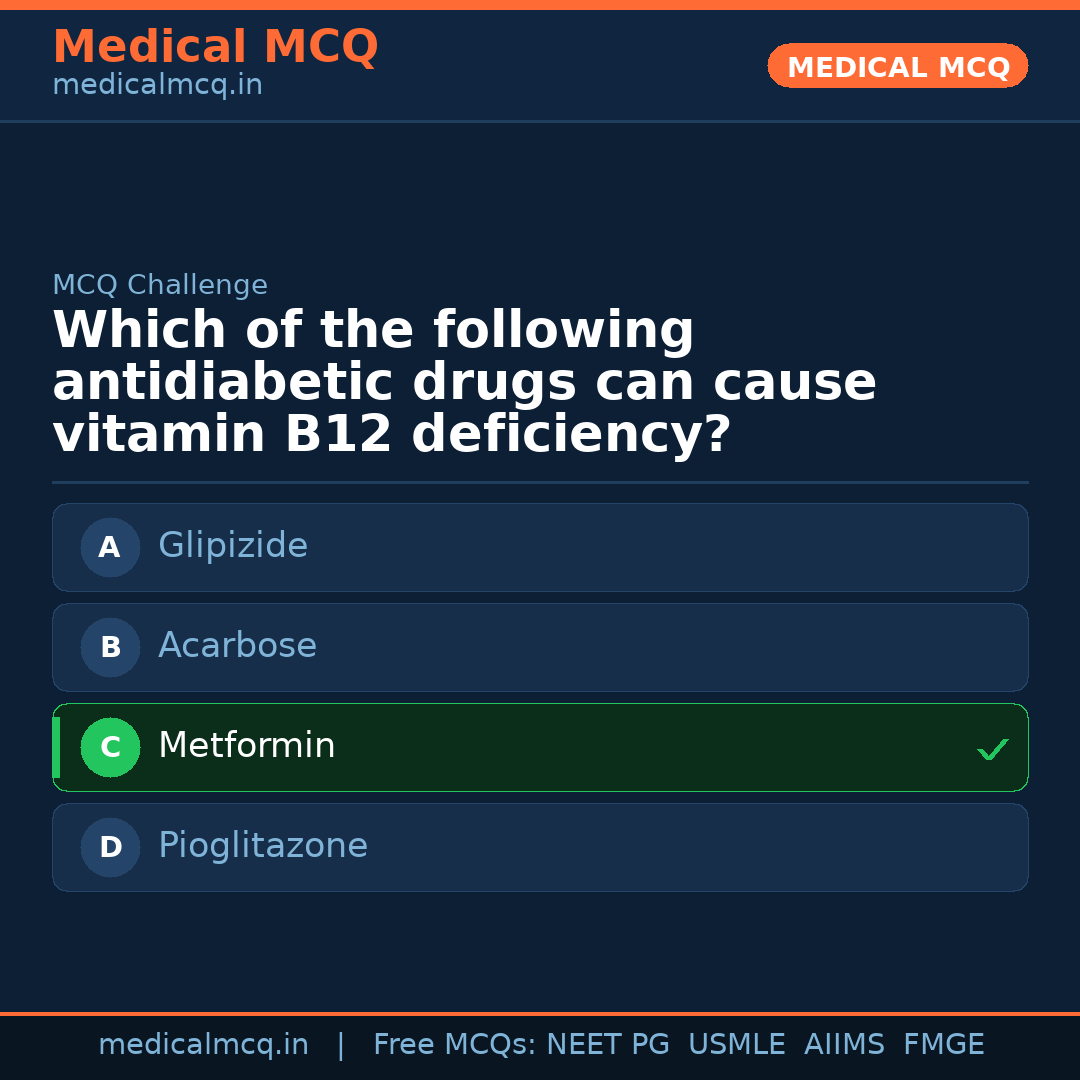The image size is (1080, 1080).
Task: Click the green checkmark on Metformin
Action: [992, 749]
